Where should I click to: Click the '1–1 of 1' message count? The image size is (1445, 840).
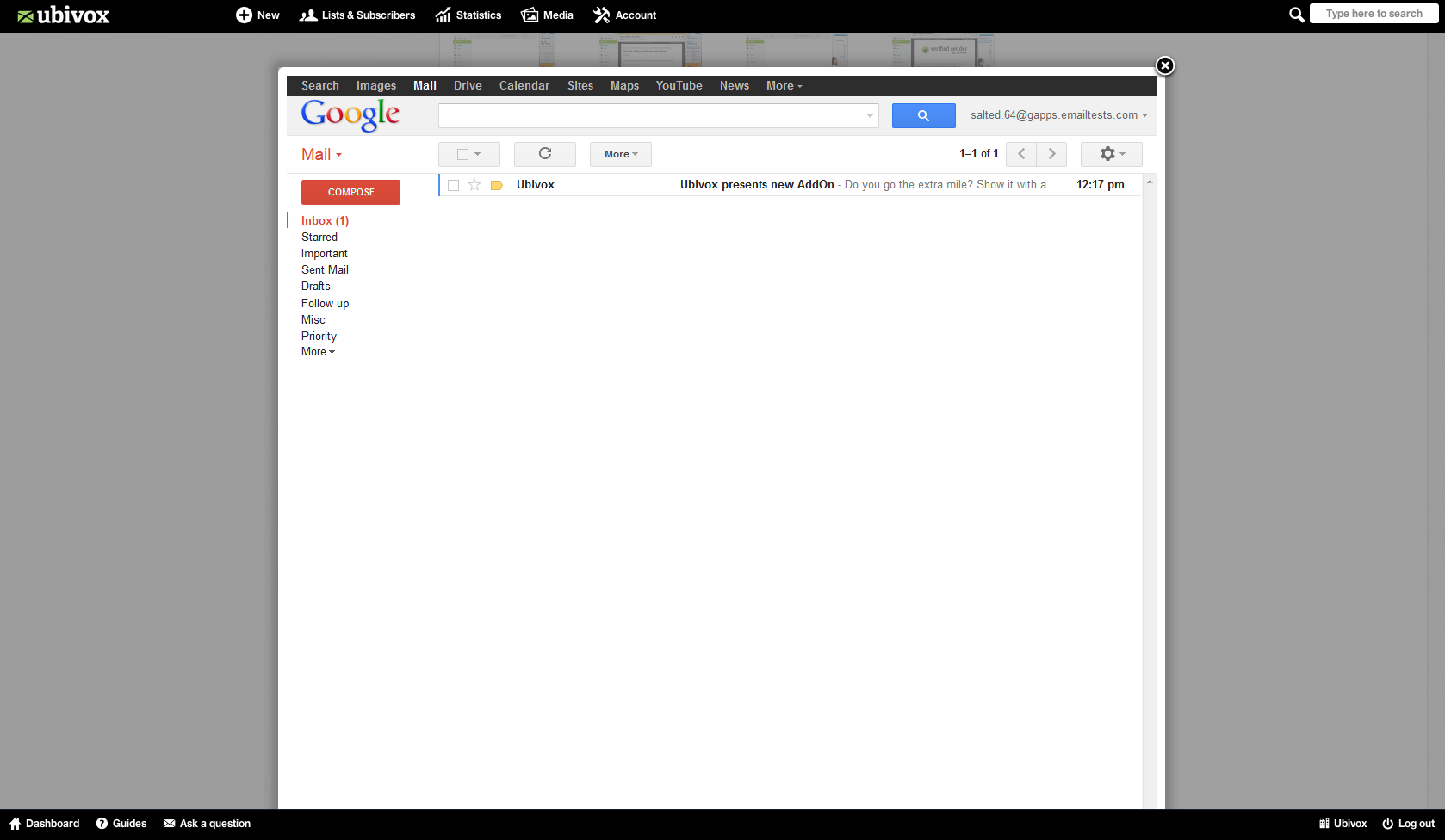pyautogui.click(x=979, y=154)
